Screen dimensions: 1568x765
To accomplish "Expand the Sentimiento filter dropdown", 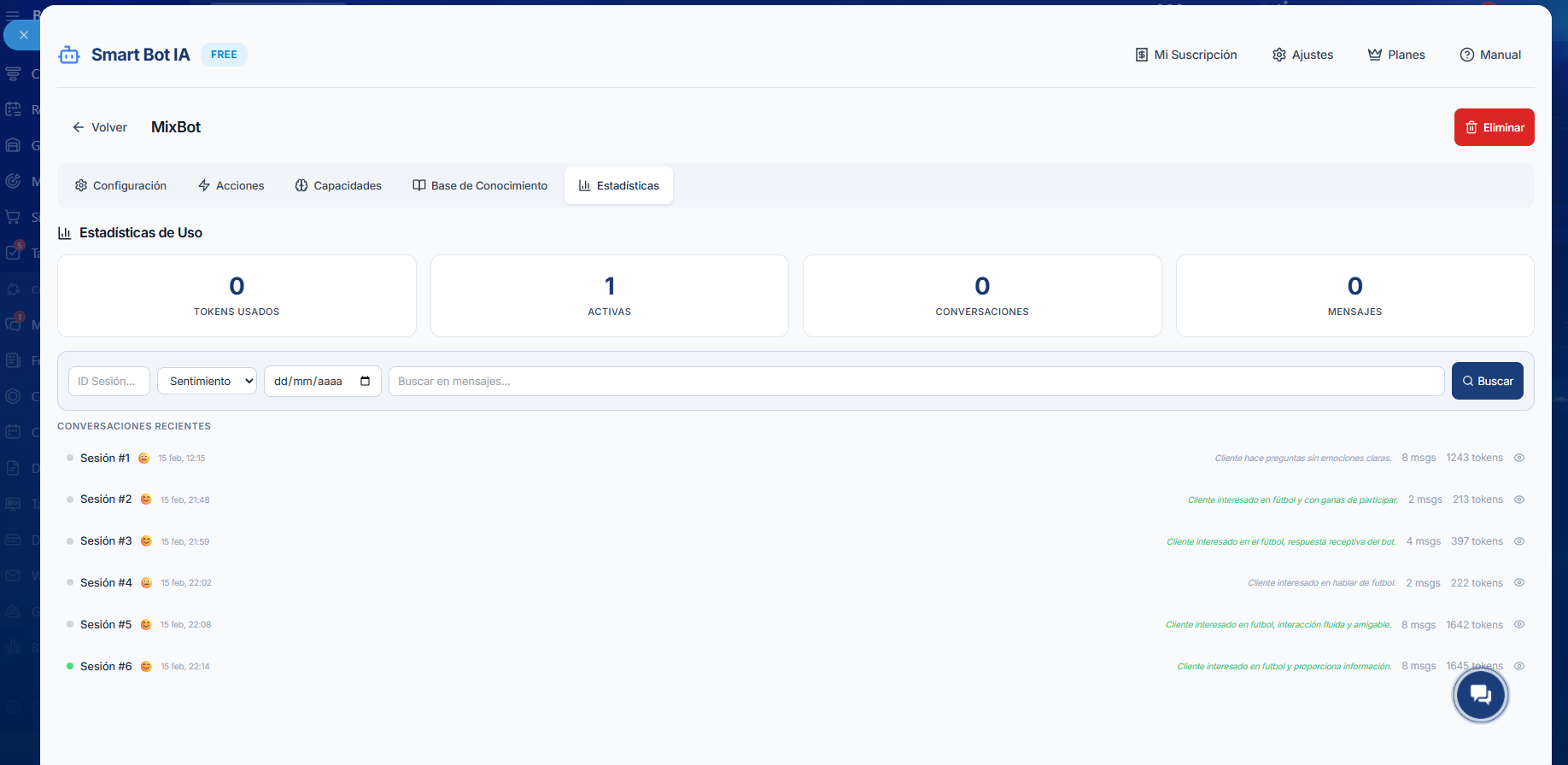I will point(207,382).
